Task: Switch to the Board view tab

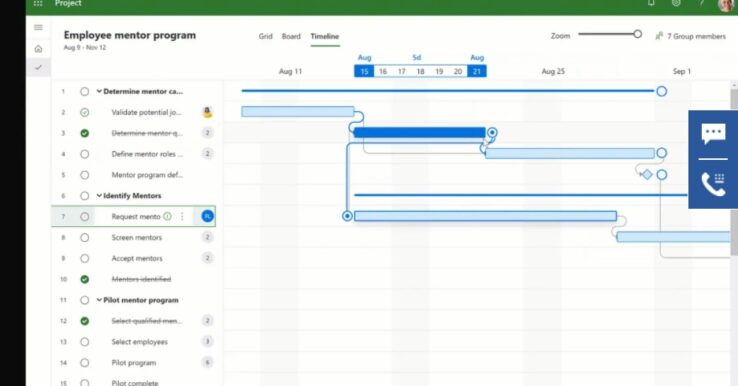Action: [x=291, y=36]
